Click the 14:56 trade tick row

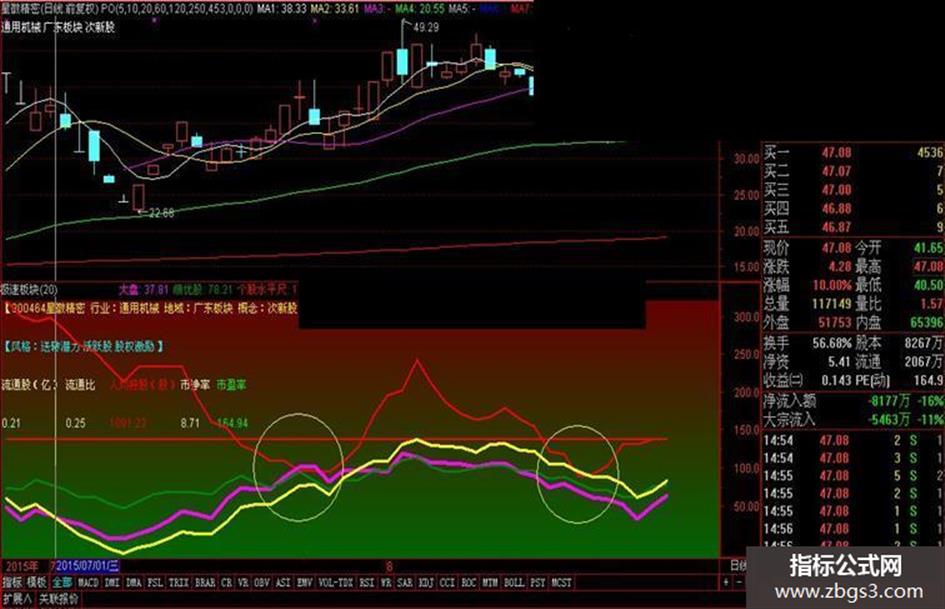(853, 529)
